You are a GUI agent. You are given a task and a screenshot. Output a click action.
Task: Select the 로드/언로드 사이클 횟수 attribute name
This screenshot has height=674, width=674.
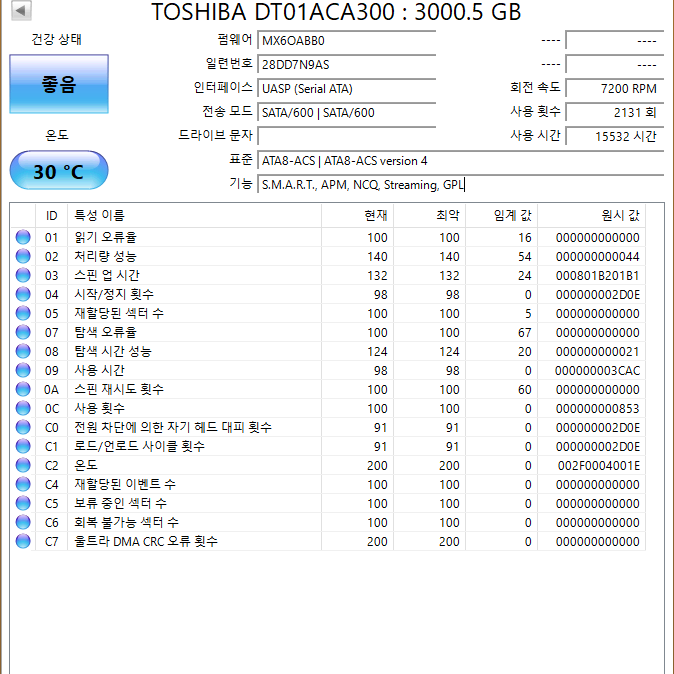tap(139, 446)
